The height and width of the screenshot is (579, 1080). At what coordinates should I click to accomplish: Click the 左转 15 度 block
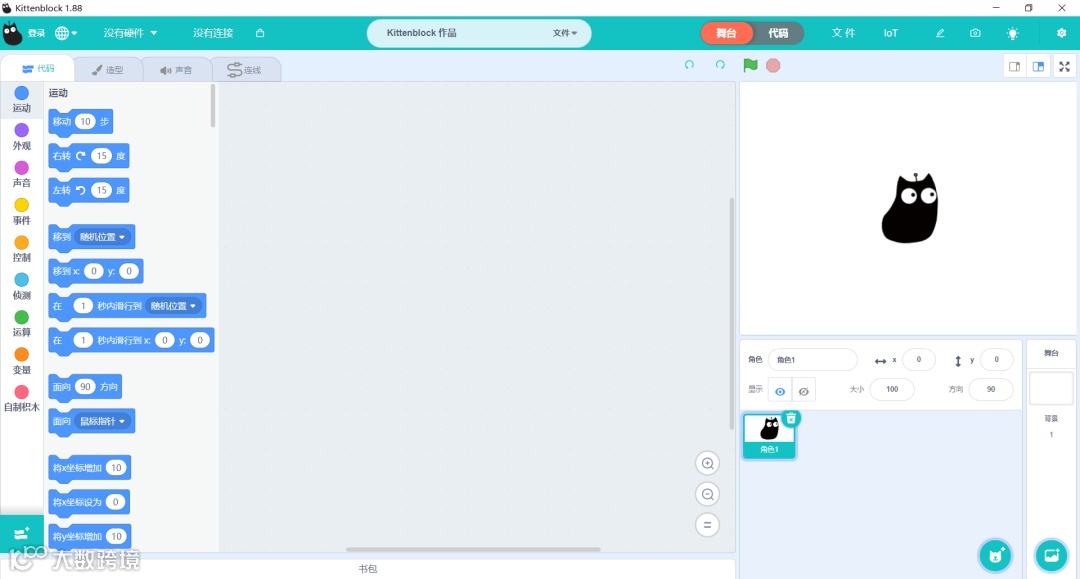coord(89,191)
